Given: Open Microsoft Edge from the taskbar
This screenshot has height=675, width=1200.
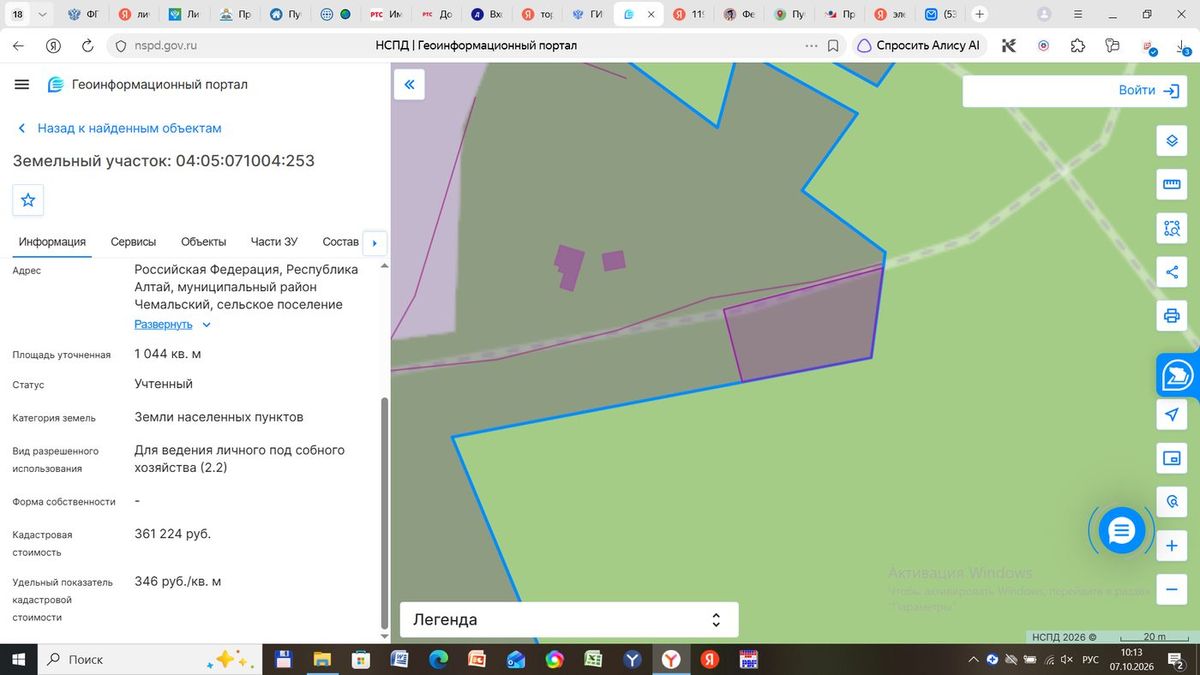Looking at the screenshot, I should tap(438, 660).
